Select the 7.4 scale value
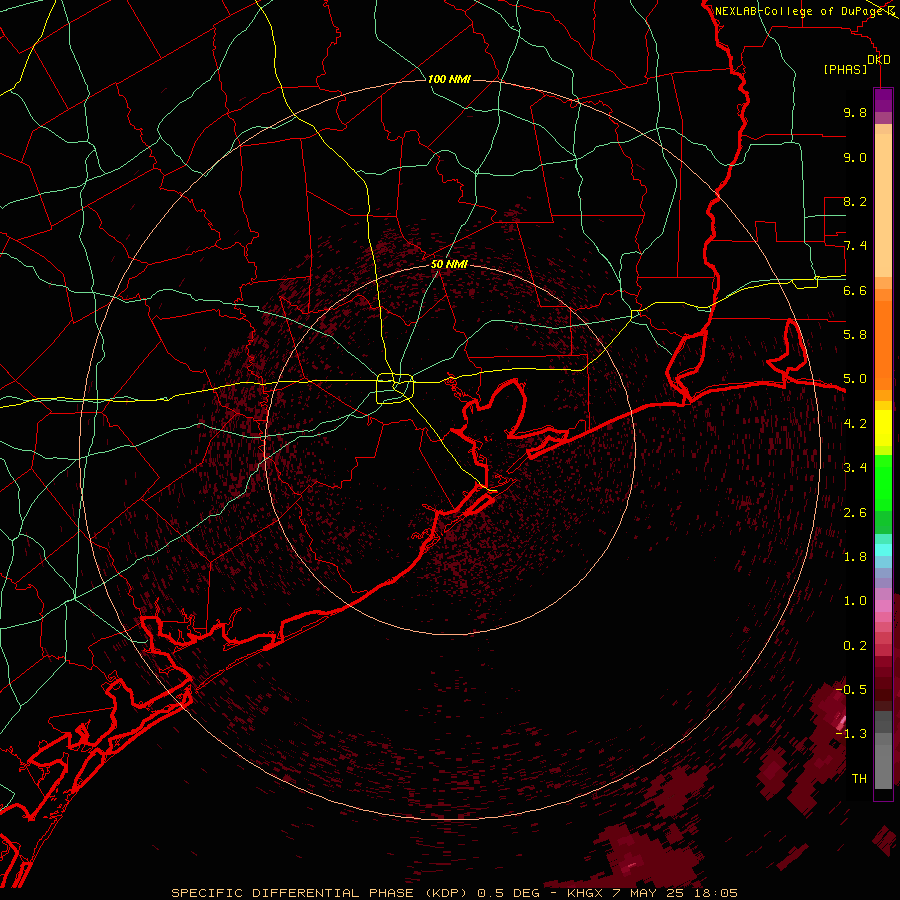 click(855, 246)
